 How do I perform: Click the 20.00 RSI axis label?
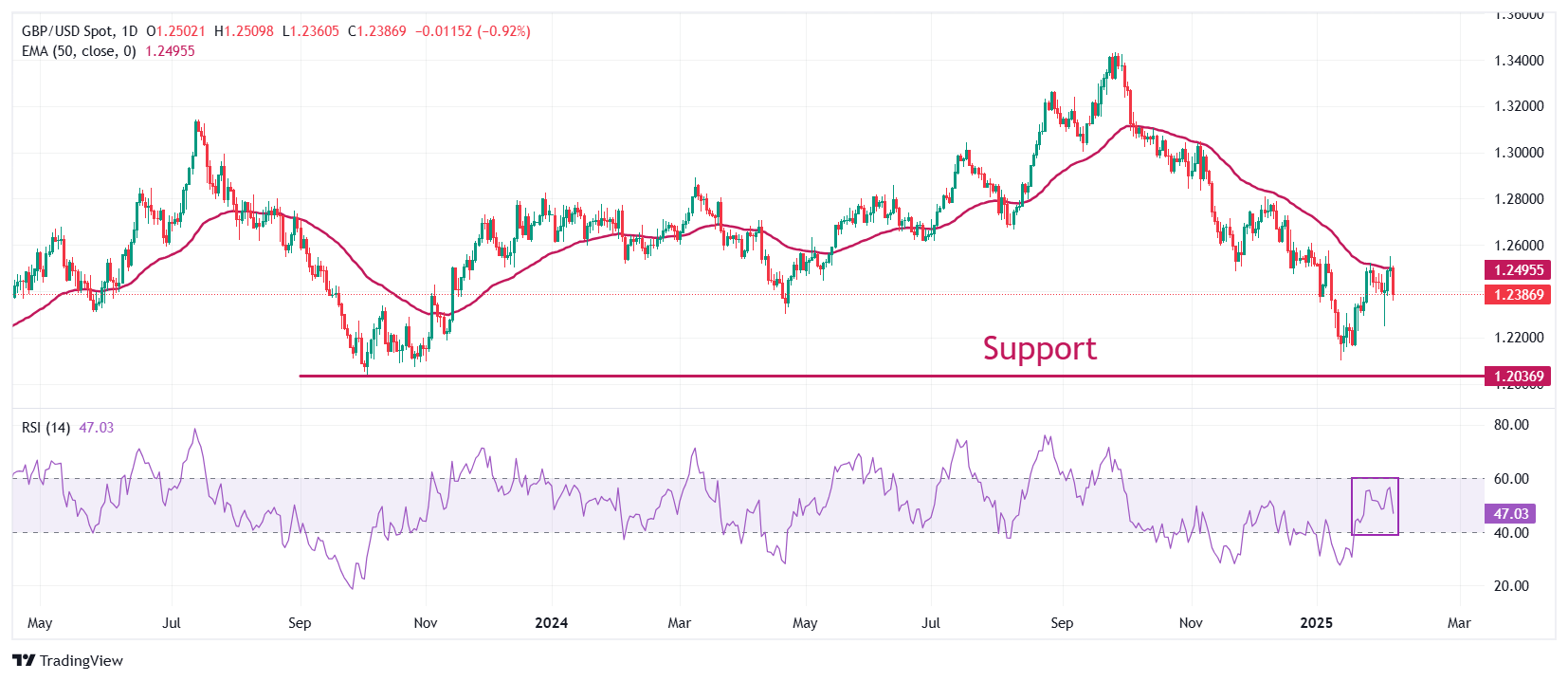[1511, 586]
